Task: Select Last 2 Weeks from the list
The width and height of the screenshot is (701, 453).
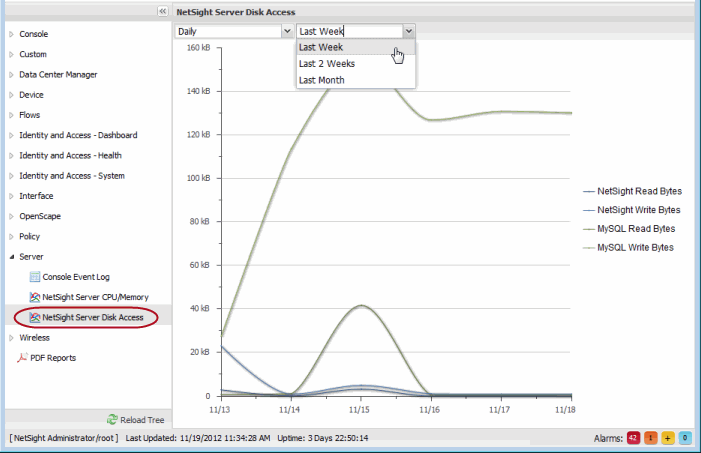Action: coord(326,63)
